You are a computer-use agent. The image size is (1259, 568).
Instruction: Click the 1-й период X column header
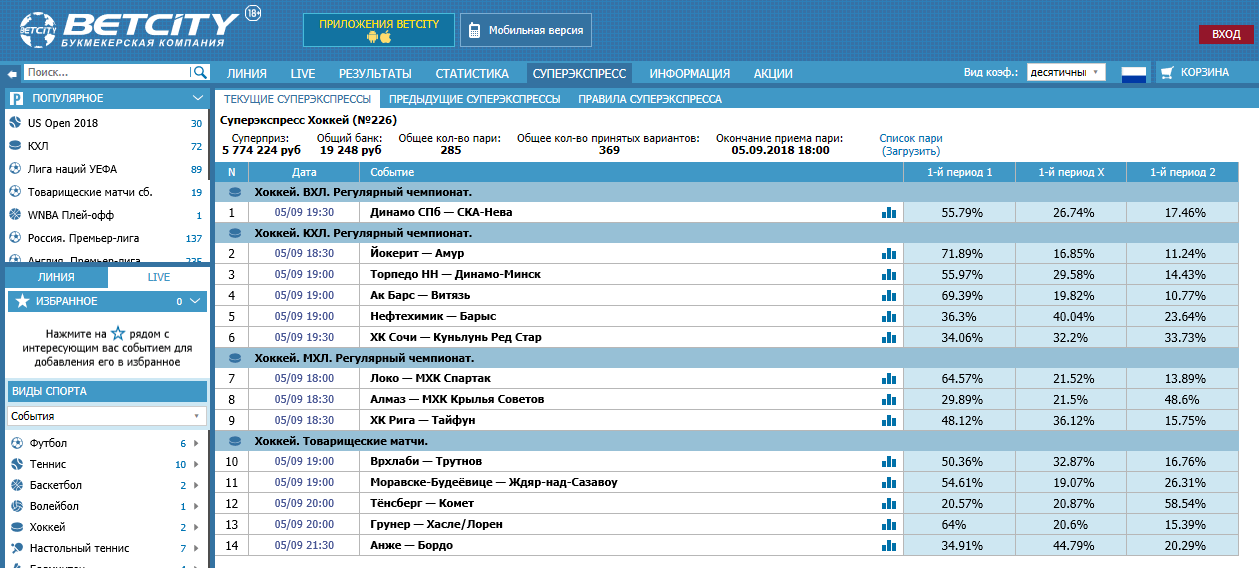click(1071, 172)
